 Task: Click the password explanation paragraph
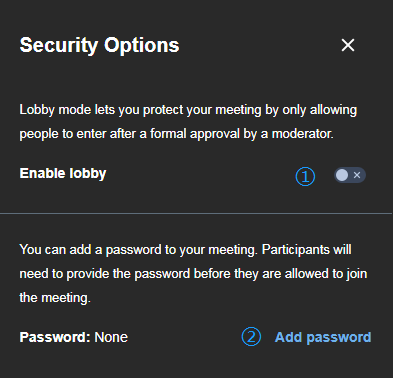(x=193, y=273)
